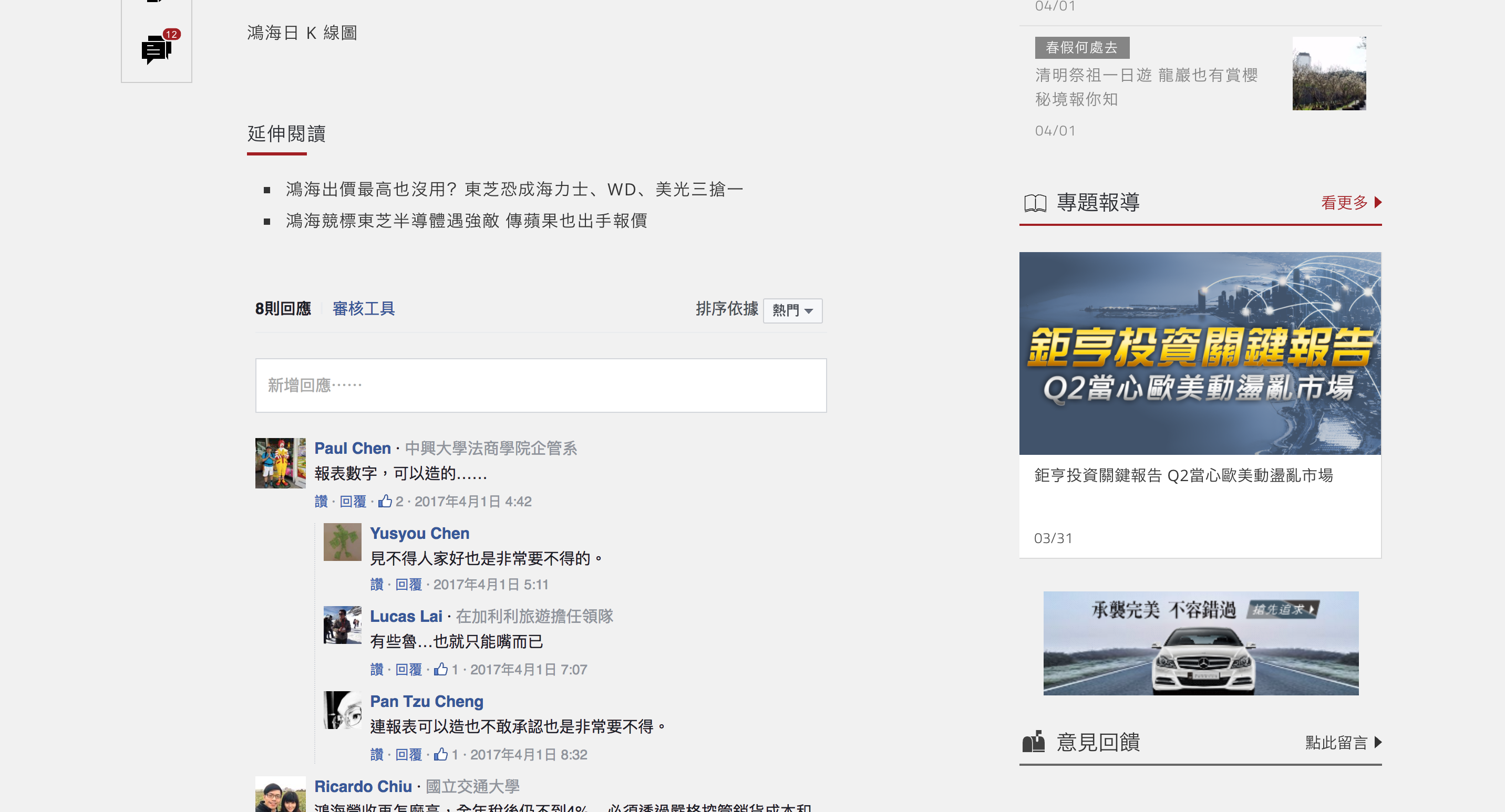
Task: Click the black arrow next to 點此留言
Action: pyautogui.click(x=1378, y=742)
